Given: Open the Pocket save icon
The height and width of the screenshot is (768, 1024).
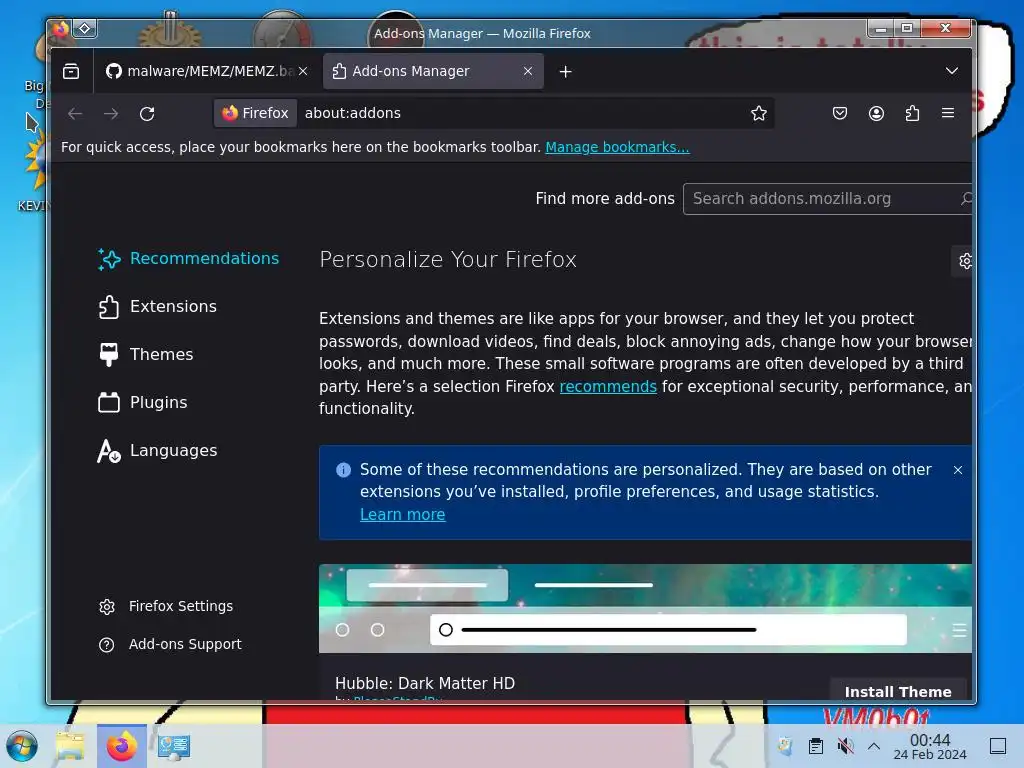Looking at the screenshot, I should click(x=840, y=114).
